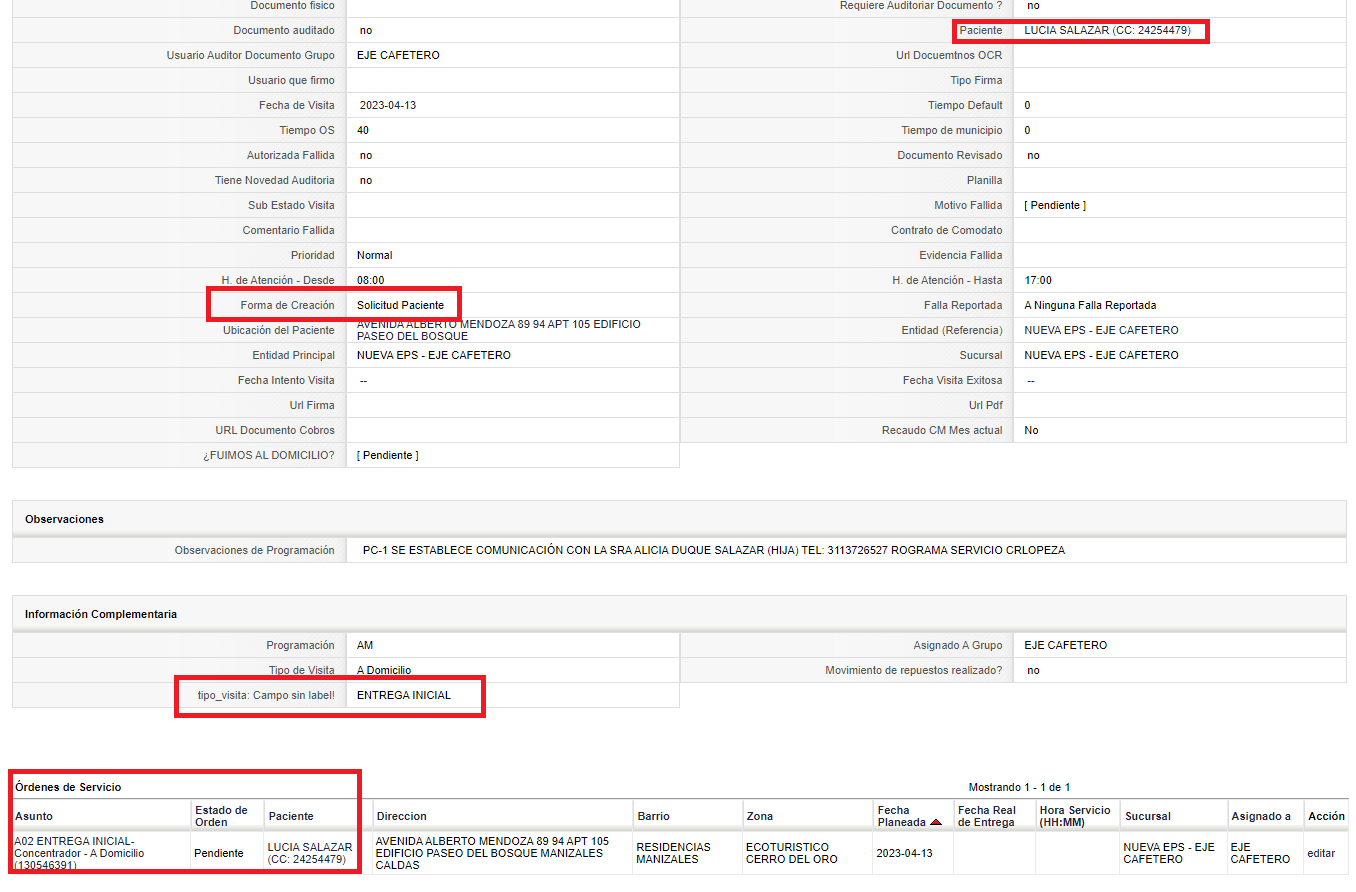The width and height of the screenshot is (1356, 892).
Task: Click the ¿FUIMOS AL DOMICILIO? Pendiente value
Action: (x=388, y=455)
